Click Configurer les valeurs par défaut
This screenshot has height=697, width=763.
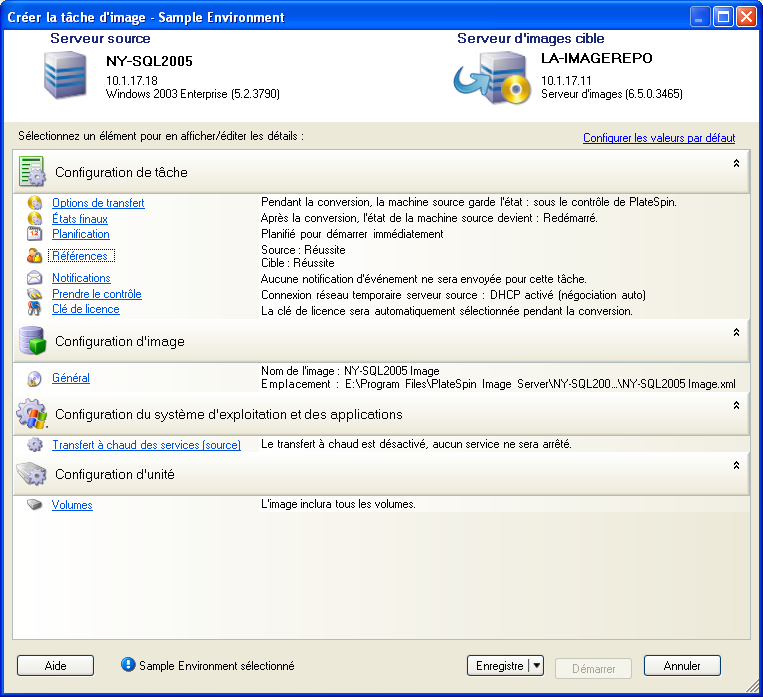[x=659, y=138]
